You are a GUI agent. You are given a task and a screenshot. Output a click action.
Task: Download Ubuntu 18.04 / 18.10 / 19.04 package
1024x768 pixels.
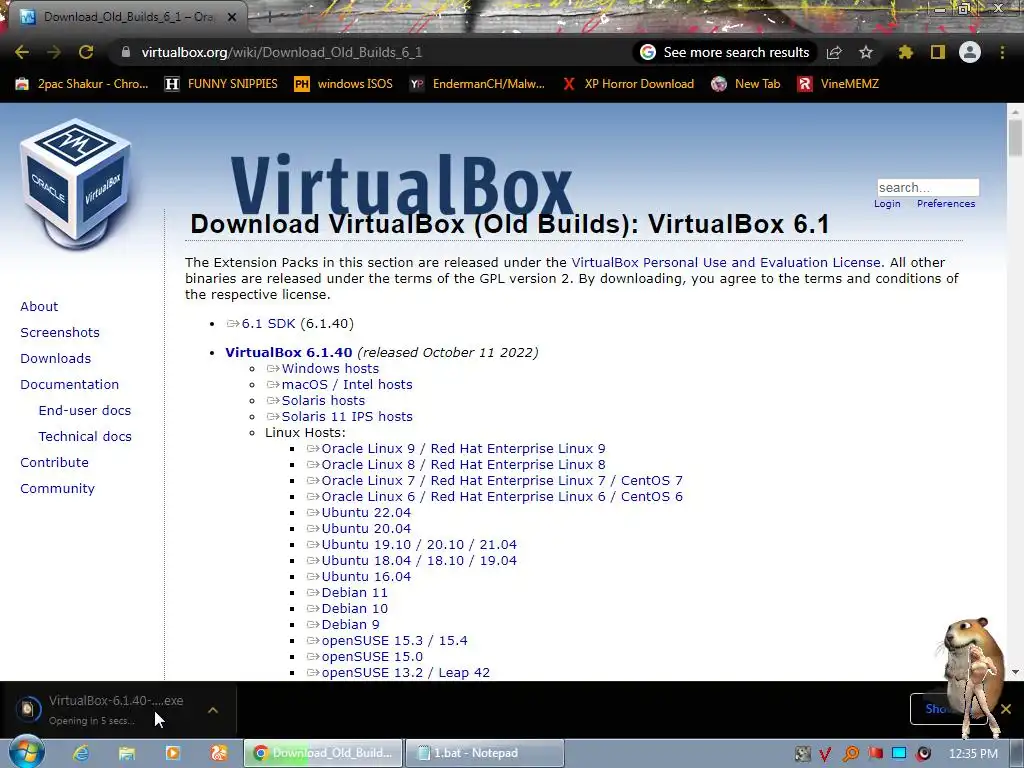[412, 560]
